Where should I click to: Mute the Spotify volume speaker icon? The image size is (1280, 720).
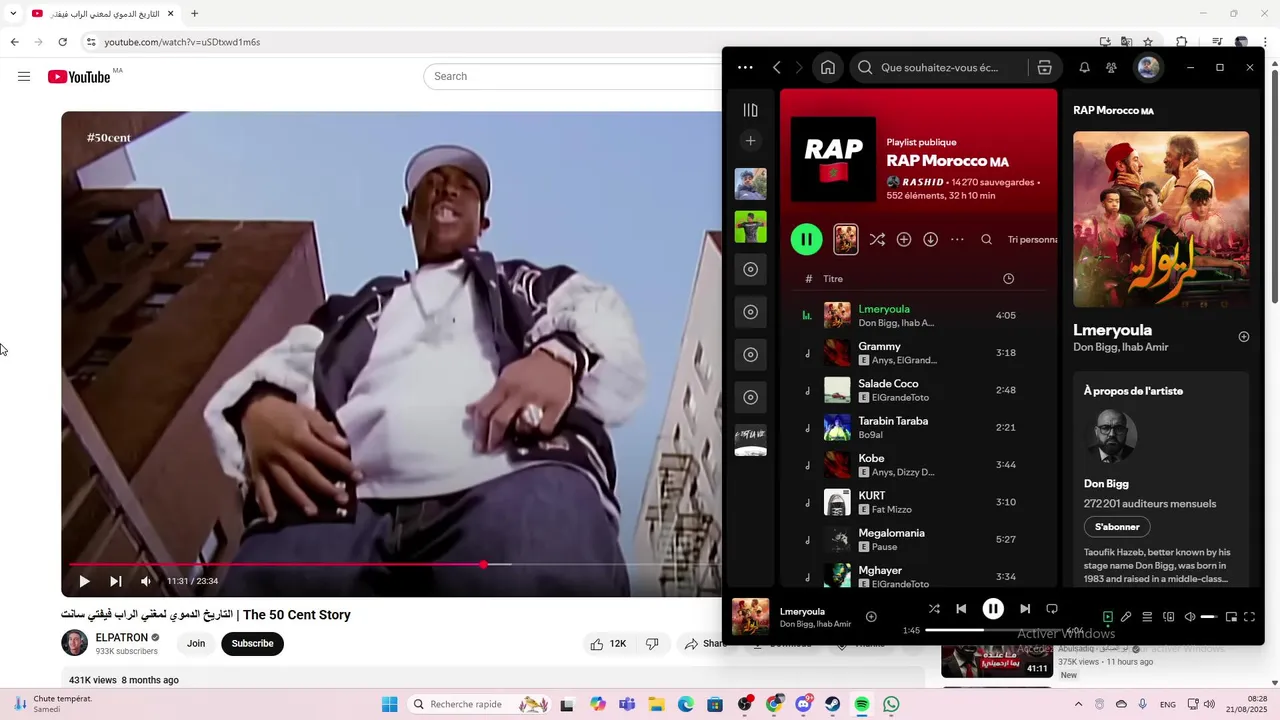[x=1190, y=617]
